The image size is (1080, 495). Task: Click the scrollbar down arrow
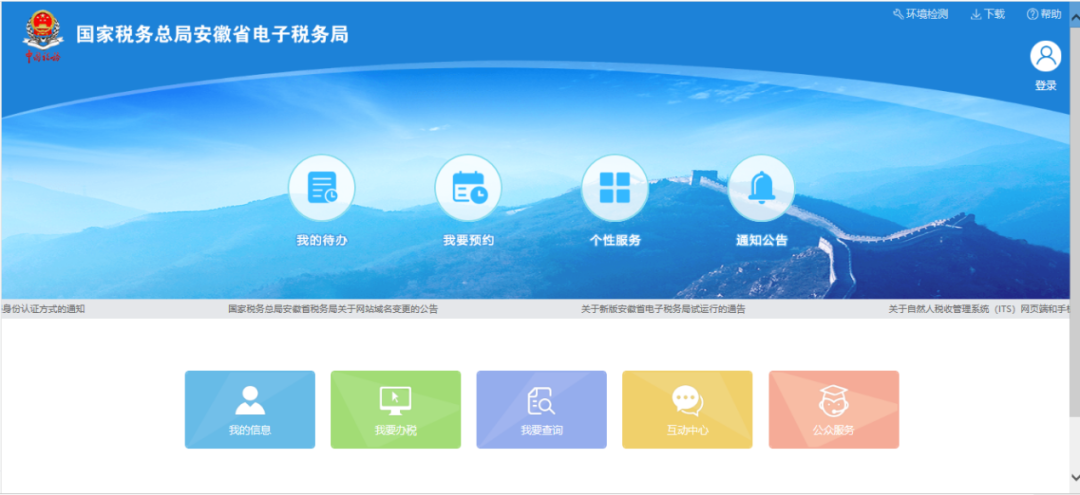[1074, 476]
